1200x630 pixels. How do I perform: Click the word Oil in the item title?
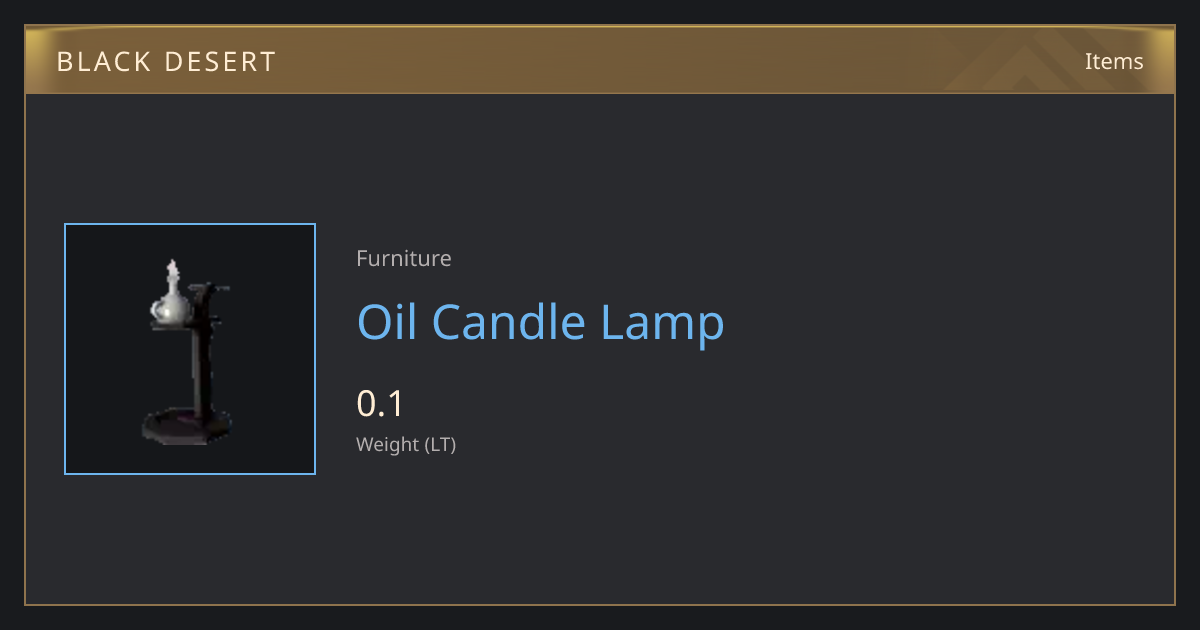point(388,322)
